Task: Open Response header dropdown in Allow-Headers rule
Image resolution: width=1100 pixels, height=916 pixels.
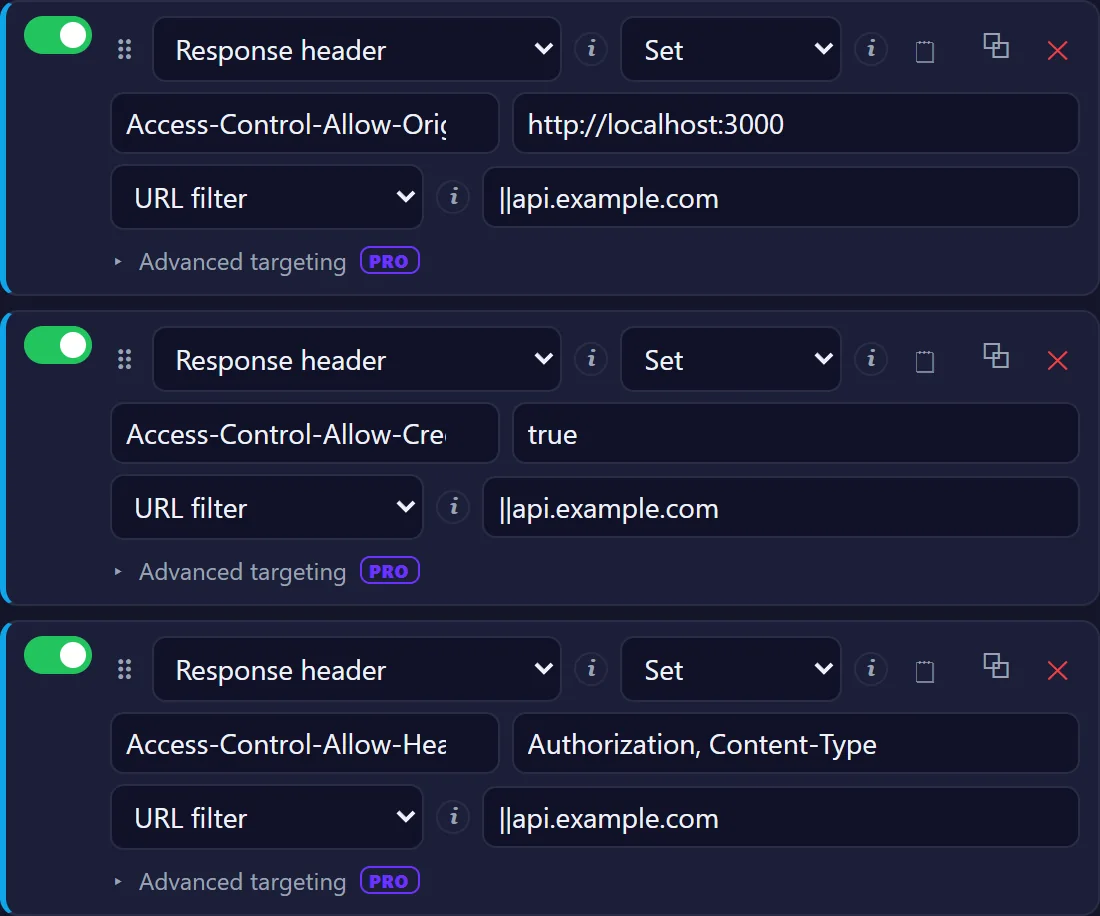Action: click(x=357, y=669)
